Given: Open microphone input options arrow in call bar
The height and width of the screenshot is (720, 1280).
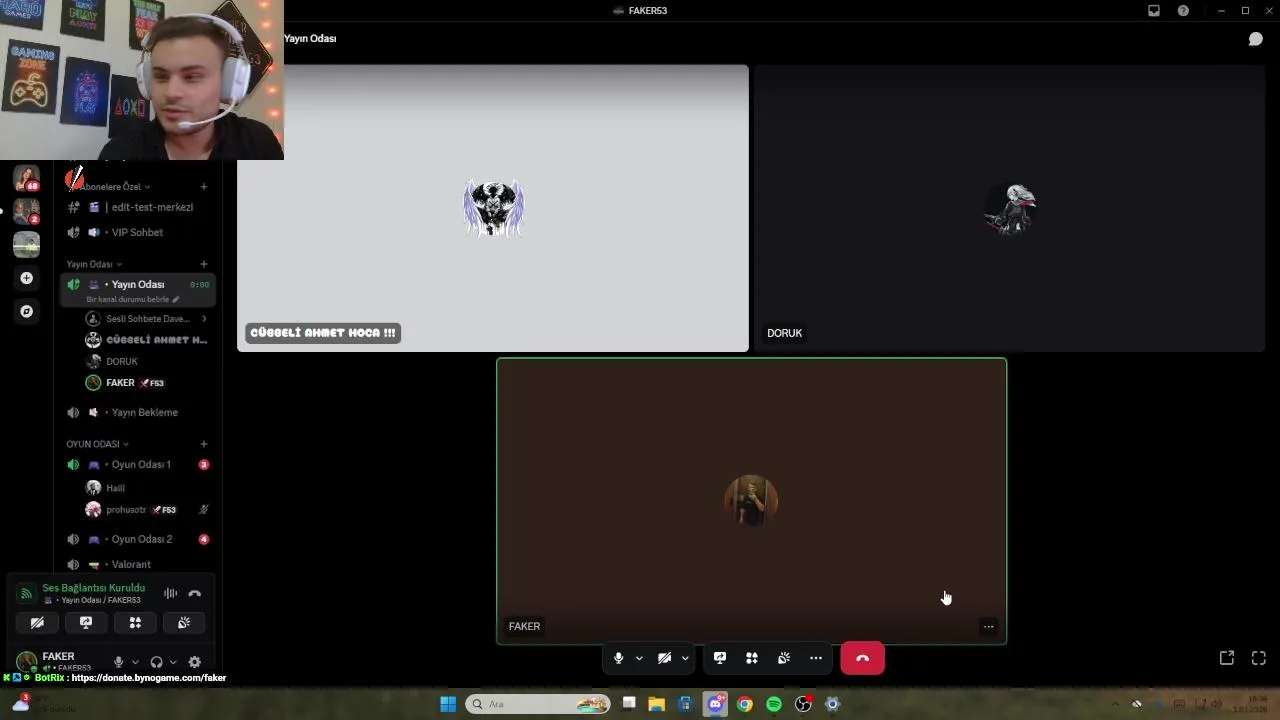Looking at the screenshot, I should click(639, 658).
